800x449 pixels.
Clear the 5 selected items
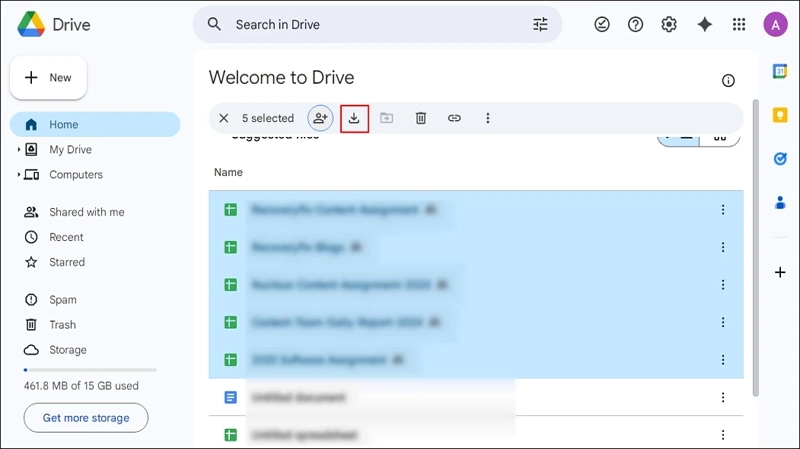tap(223, 118)
